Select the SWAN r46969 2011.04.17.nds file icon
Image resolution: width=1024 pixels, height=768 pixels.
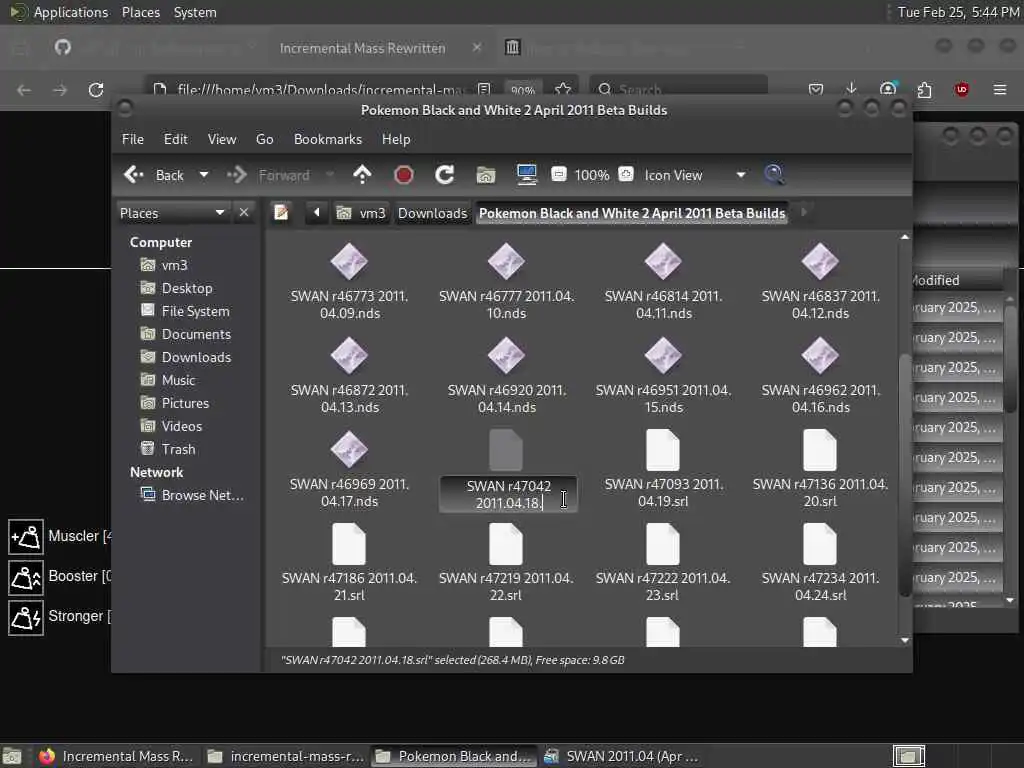pyautogui.click(x=349, y=450)
